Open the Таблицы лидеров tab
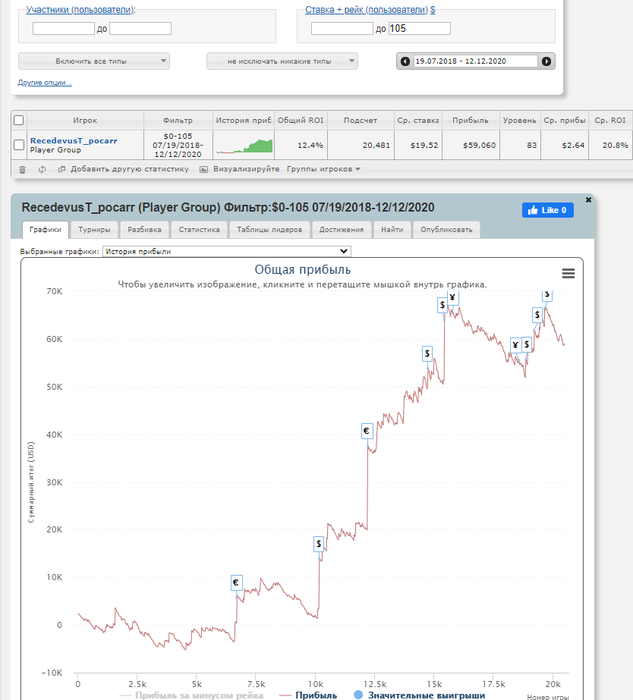This screenshot has width=633, height=700. [270, 229]
